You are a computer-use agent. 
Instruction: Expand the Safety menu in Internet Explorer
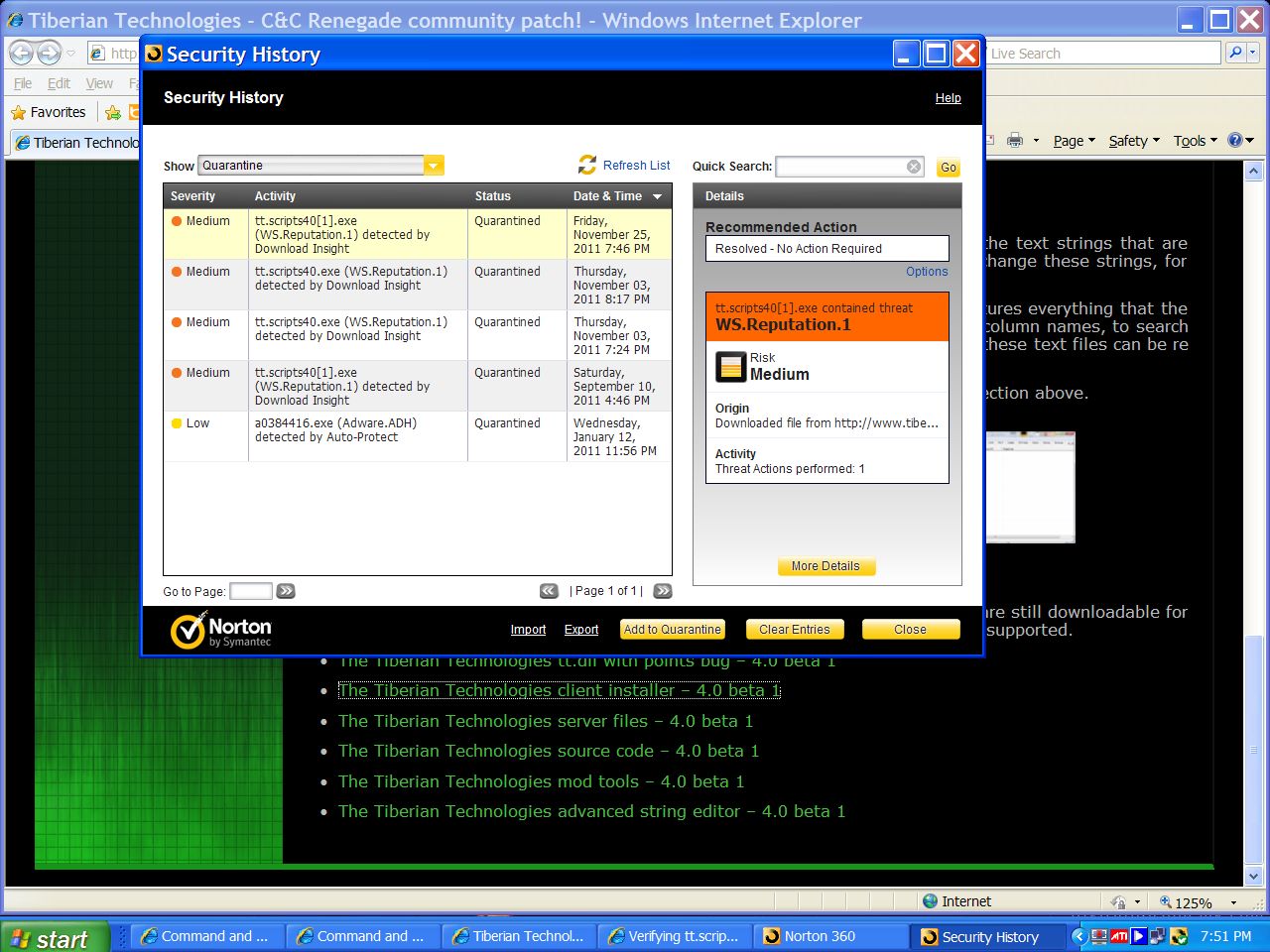(x=1133, y=141)
